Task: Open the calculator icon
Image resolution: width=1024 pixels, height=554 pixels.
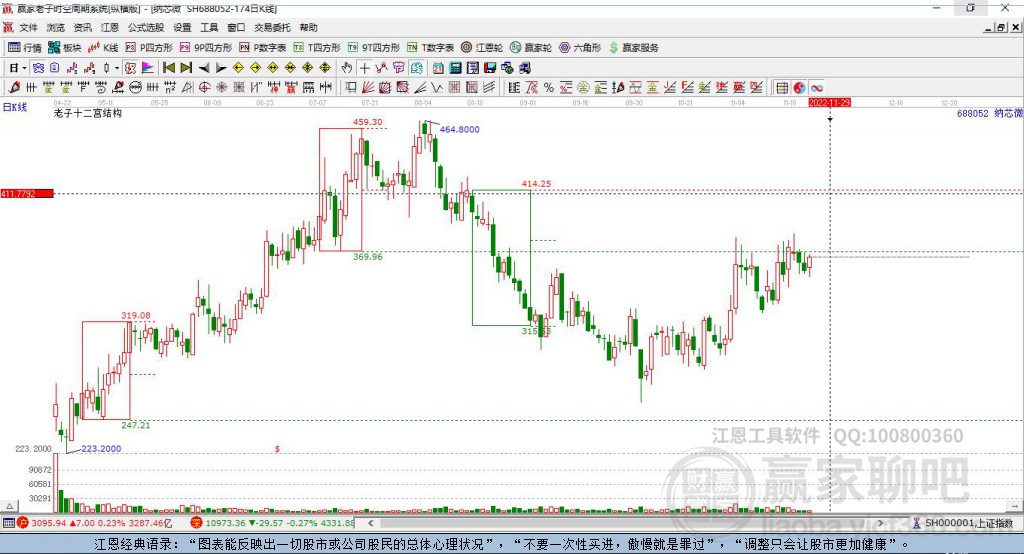Action: pos(455,68)
